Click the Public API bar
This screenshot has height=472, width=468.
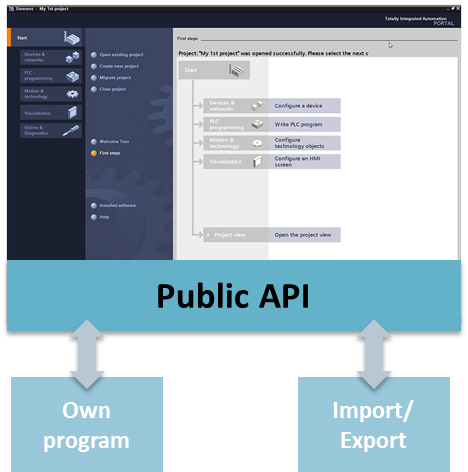(x=234, y=296)
